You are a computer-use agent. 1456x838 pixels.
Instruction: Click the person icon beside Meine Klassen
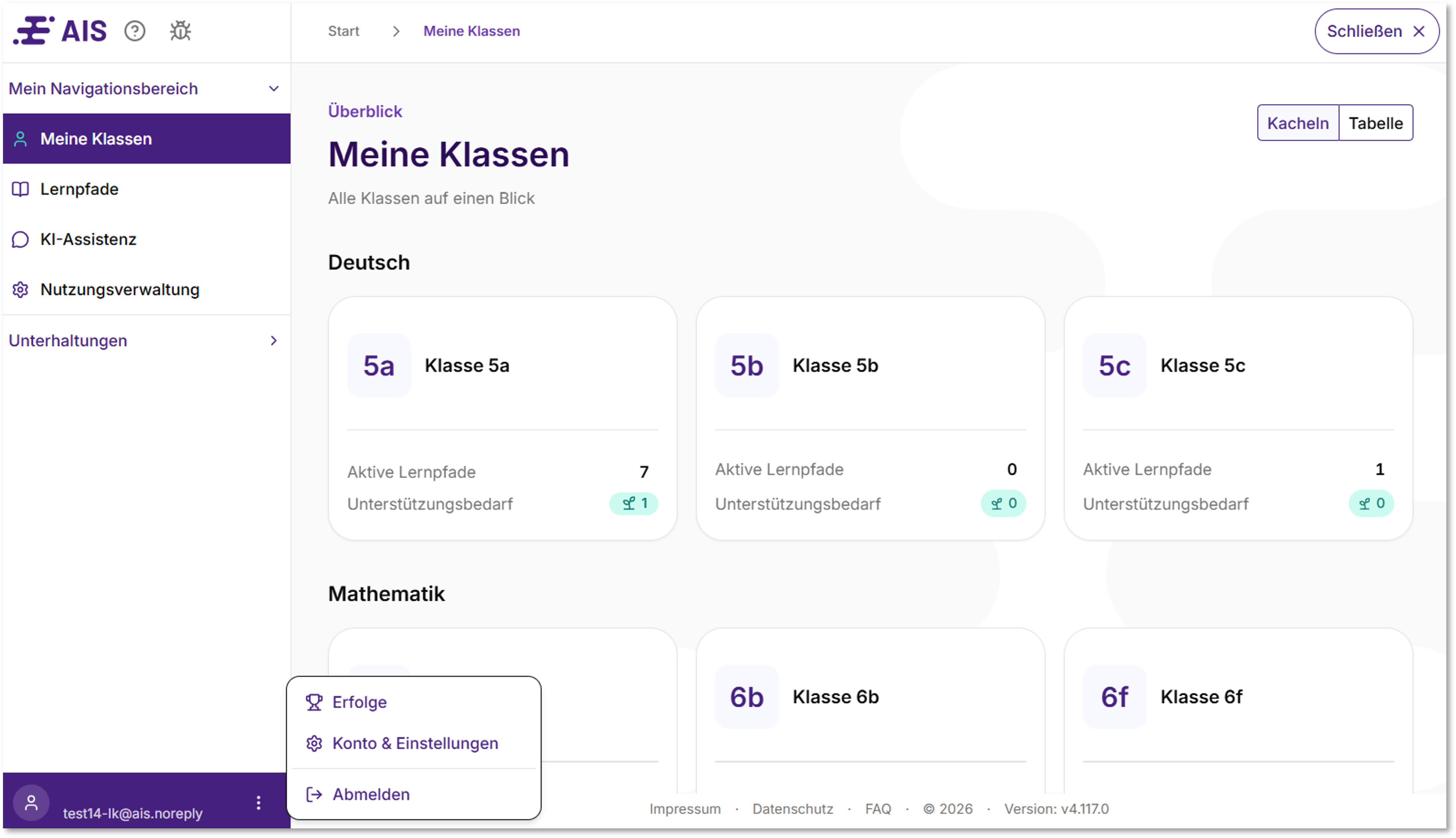pyautogui.click(x=20, y=139)
